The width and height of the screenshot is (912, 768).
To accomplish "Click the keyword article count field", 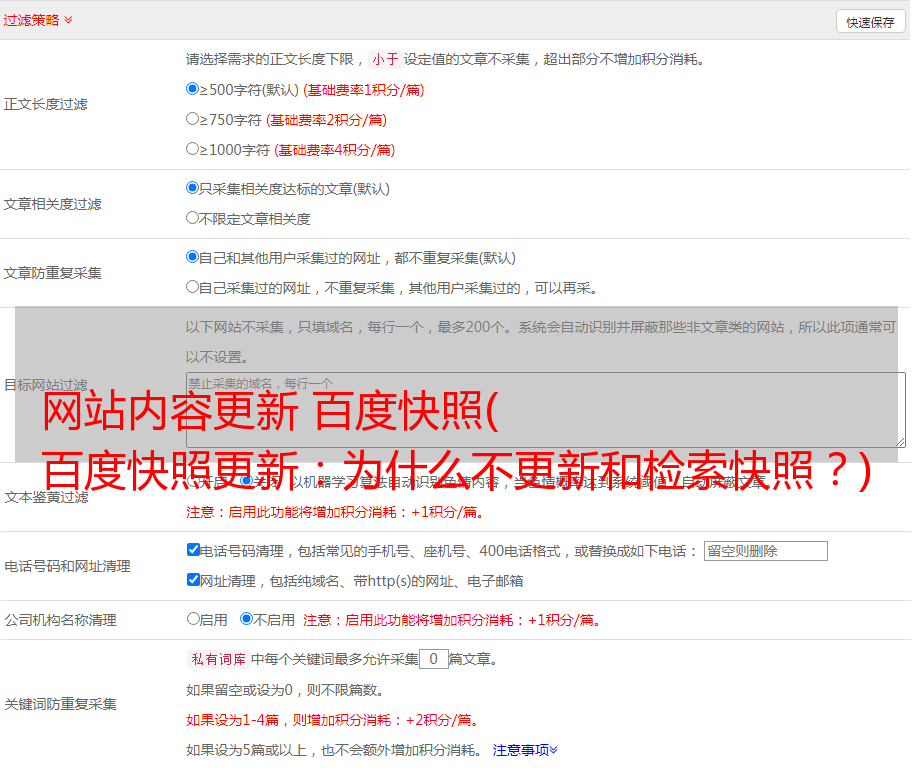I will 433,659.
